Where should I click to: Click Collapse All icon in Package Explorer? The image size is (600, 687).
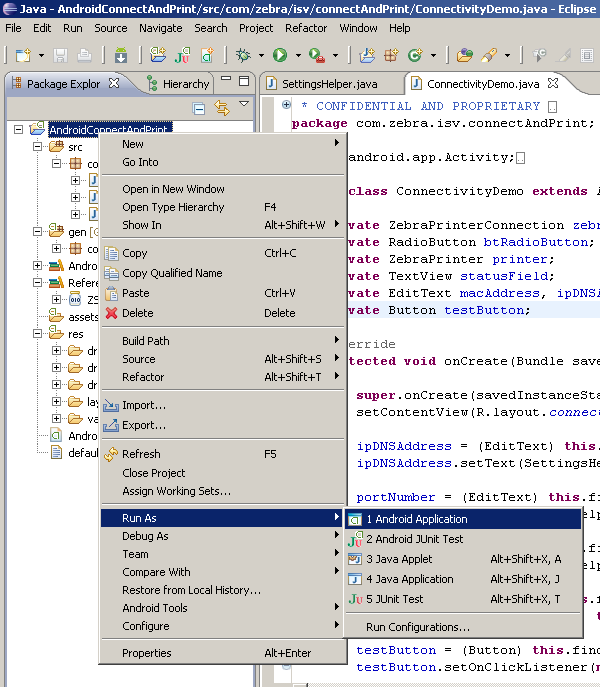coord(199,108)
